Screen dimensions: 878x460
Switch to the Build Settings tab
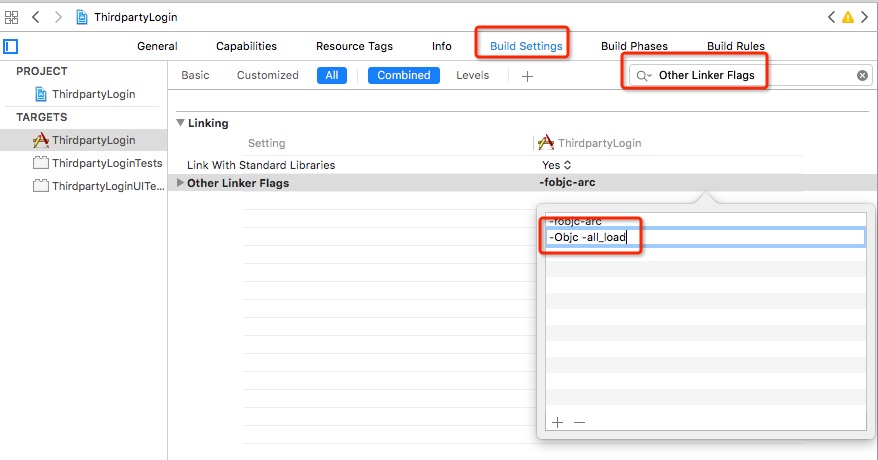click(x=526, y=46)
